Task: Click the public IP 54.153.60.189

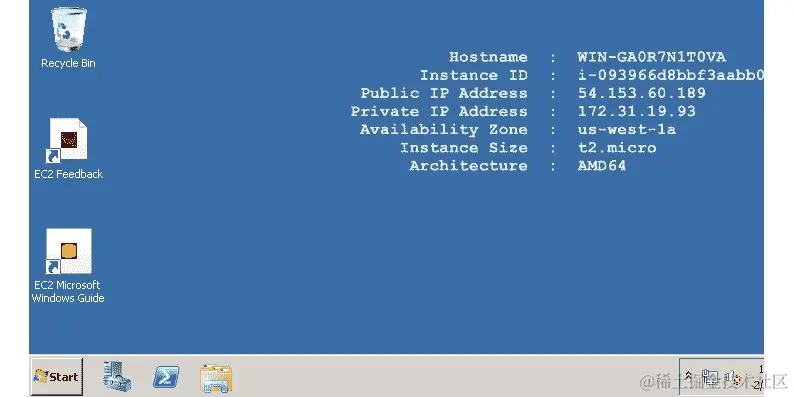Action: (x=642, y=93)
